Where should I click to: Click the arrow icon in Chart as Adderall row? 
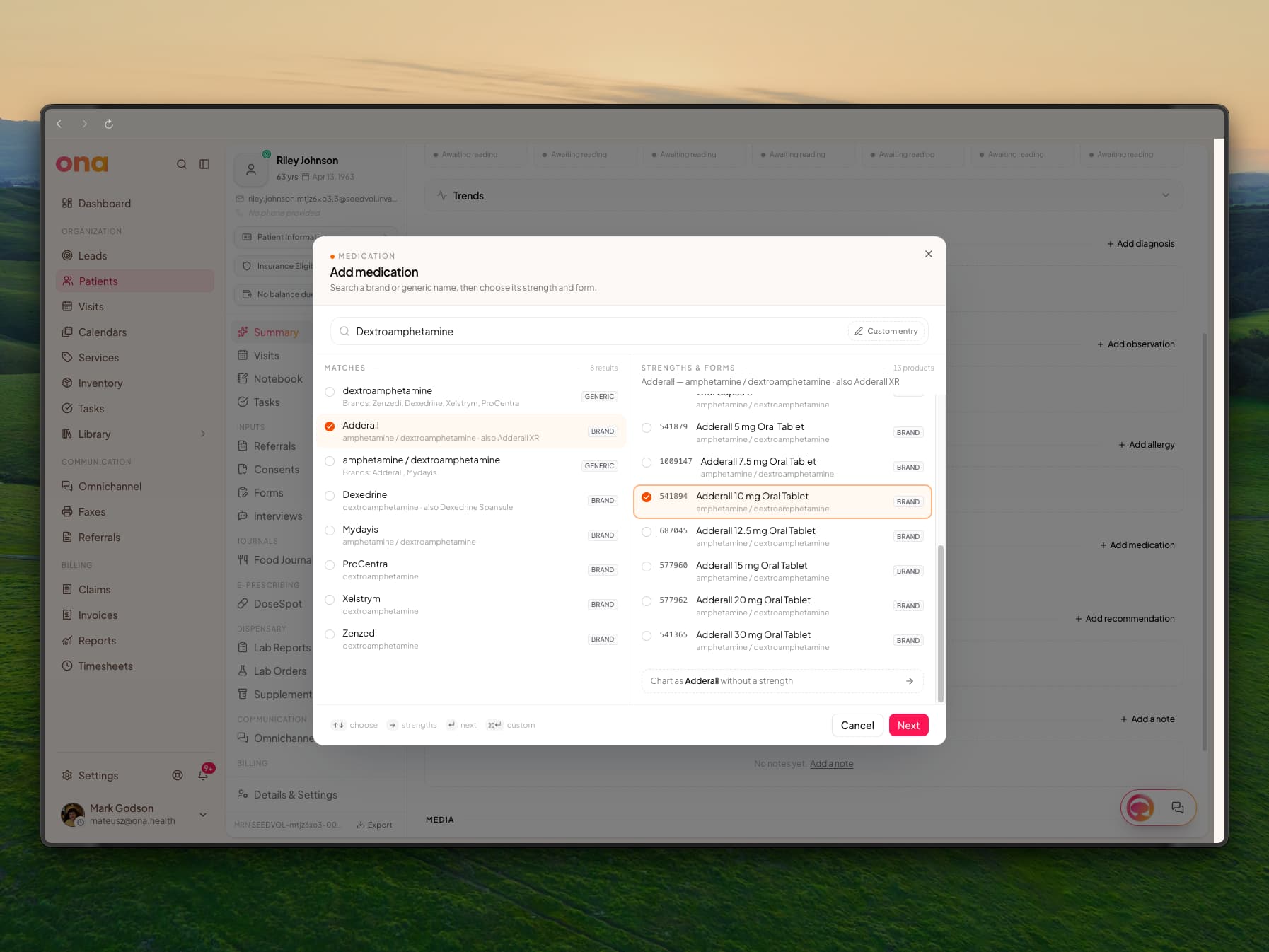click(910, 681)
